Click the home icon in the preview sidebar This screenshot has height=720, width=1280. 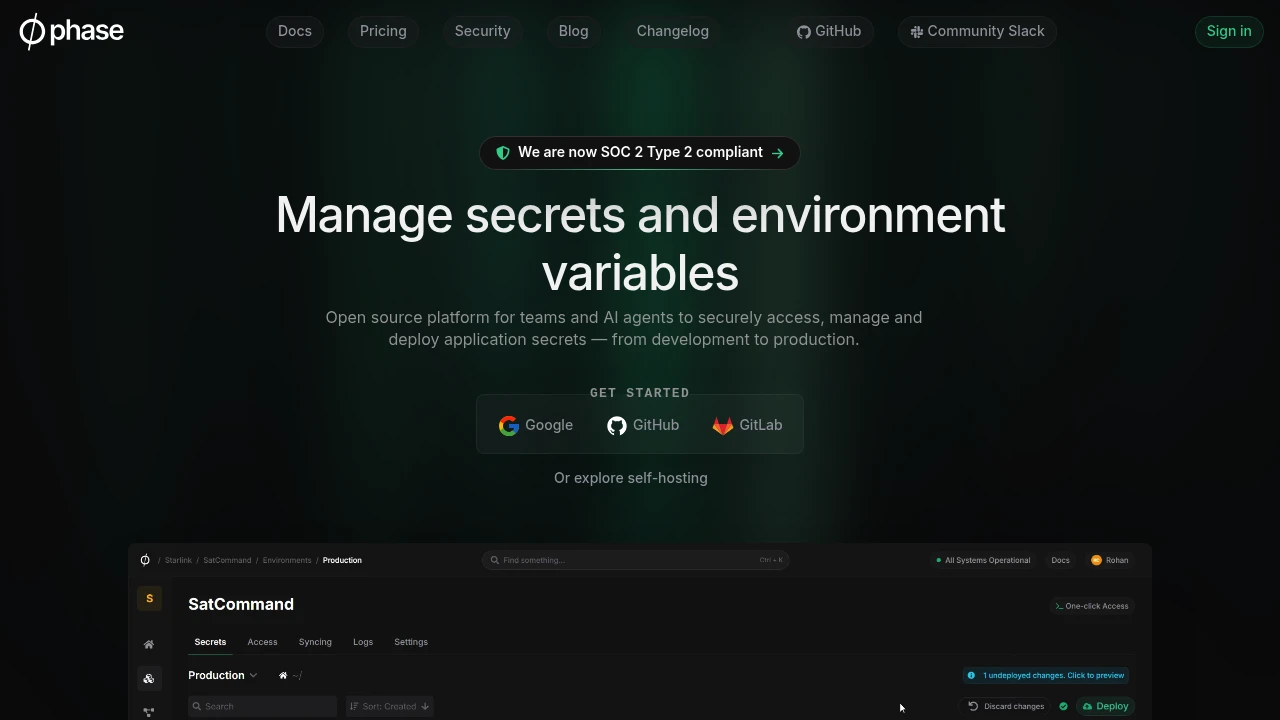click(149, 645)
